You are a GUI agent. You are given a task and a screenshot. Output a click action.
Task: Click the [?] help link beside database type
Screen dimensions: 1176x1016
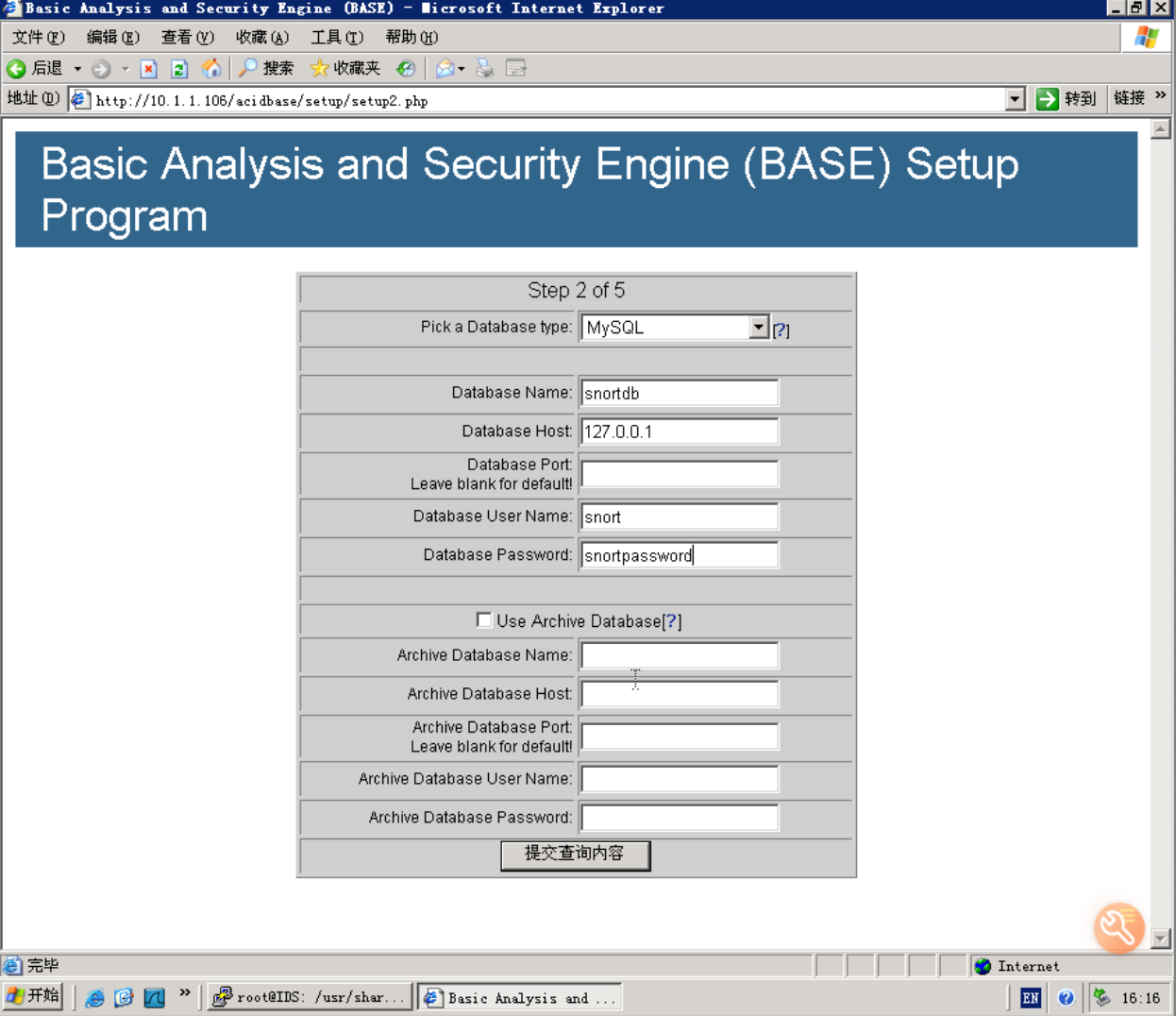[781, 330]
